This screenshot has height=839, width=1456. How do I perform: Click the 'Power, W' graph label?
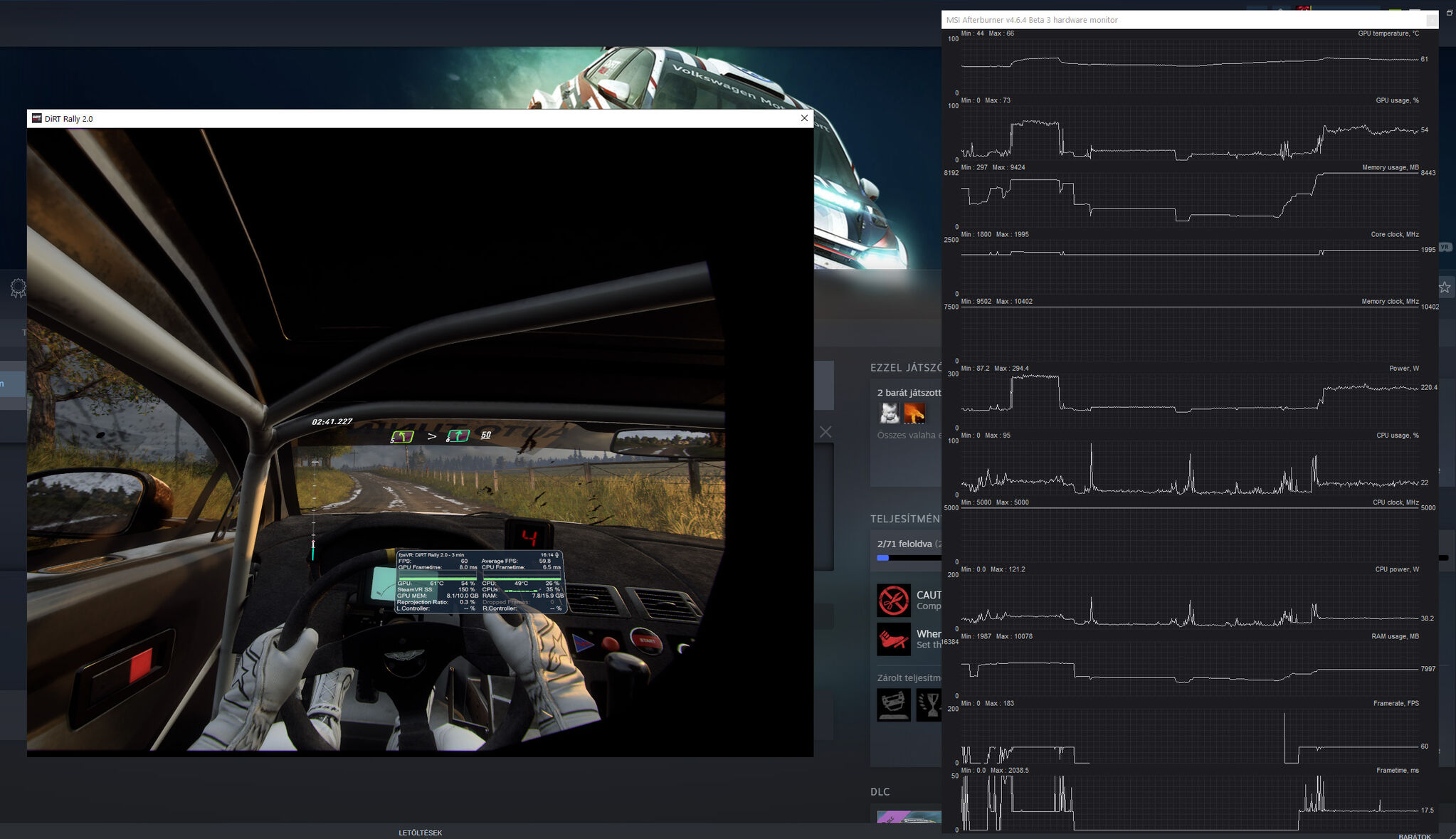coord(1403,368)
